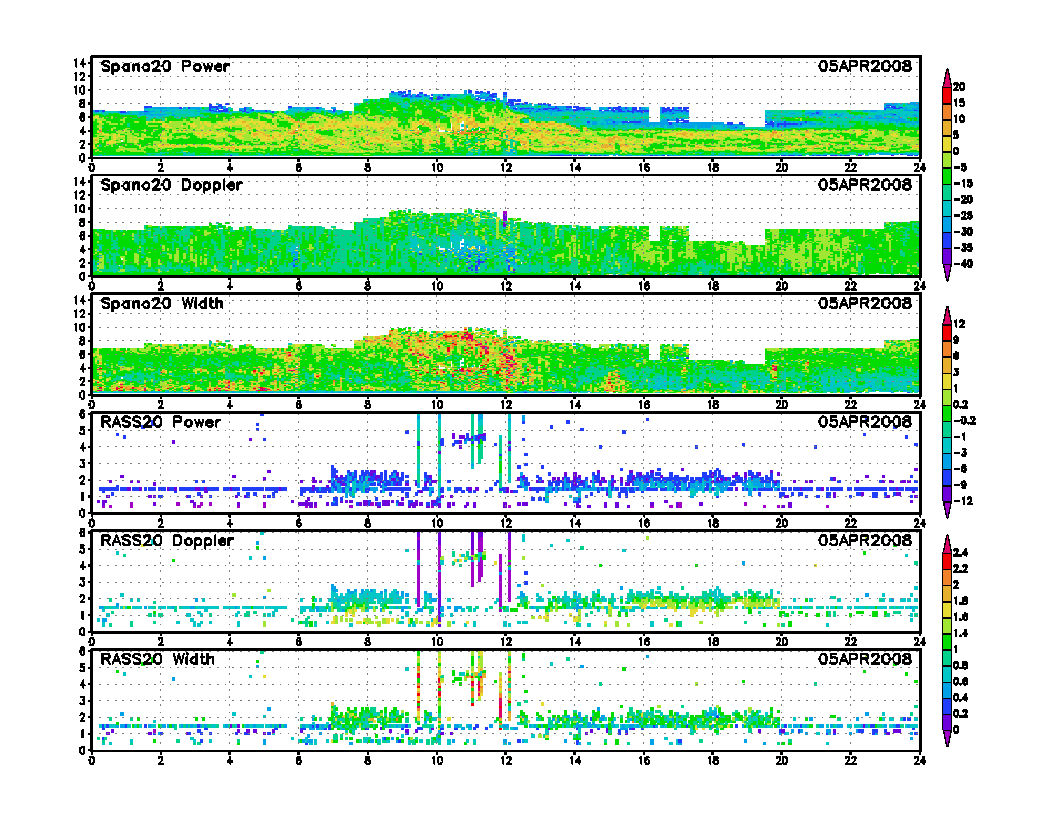Click the "RASS20 Width" panel title

click(x=157, y=658)
